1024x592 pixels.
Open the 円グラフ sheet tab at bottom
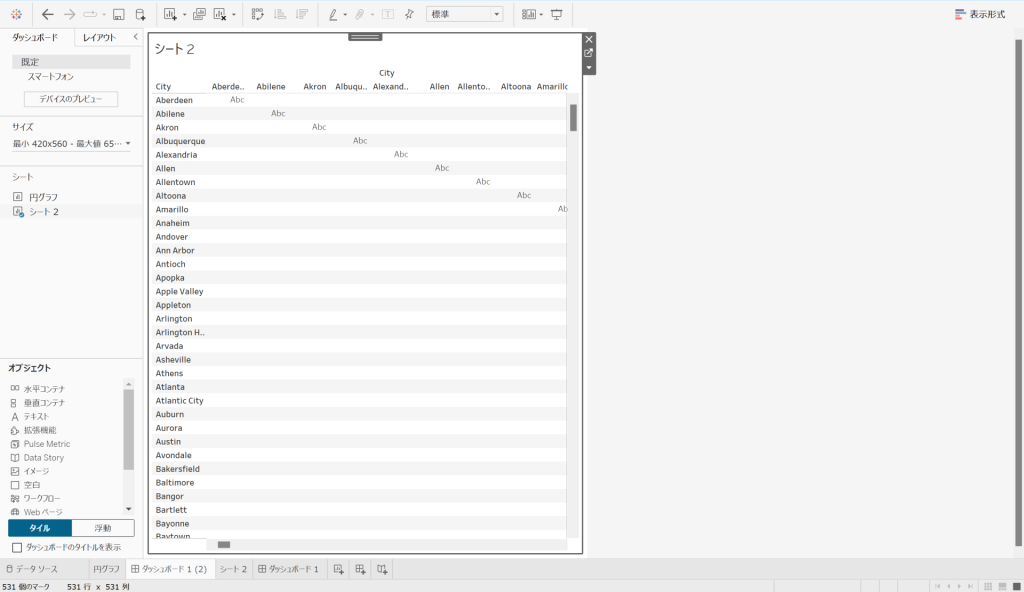(106, 569)
